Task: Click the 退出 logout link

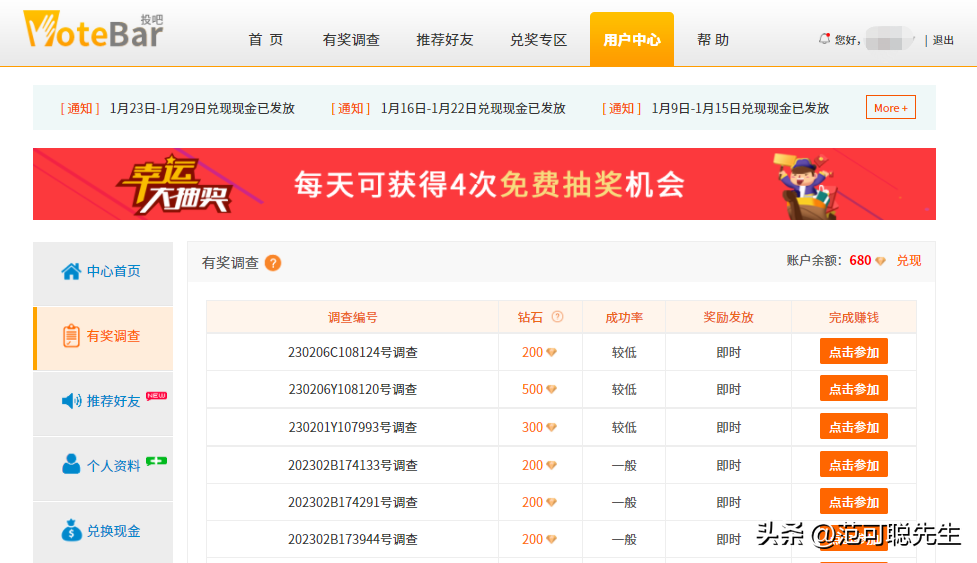Action: 943,40
